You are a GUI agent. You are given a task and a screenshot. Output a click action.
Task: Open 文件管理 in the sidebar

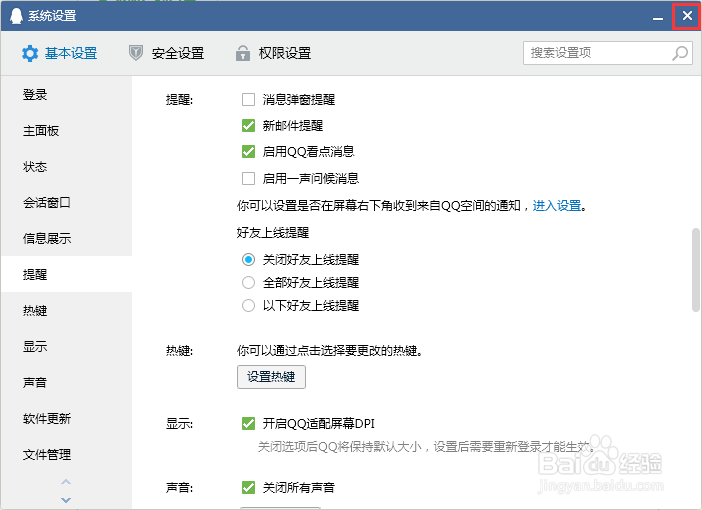[x=66, y=454]
